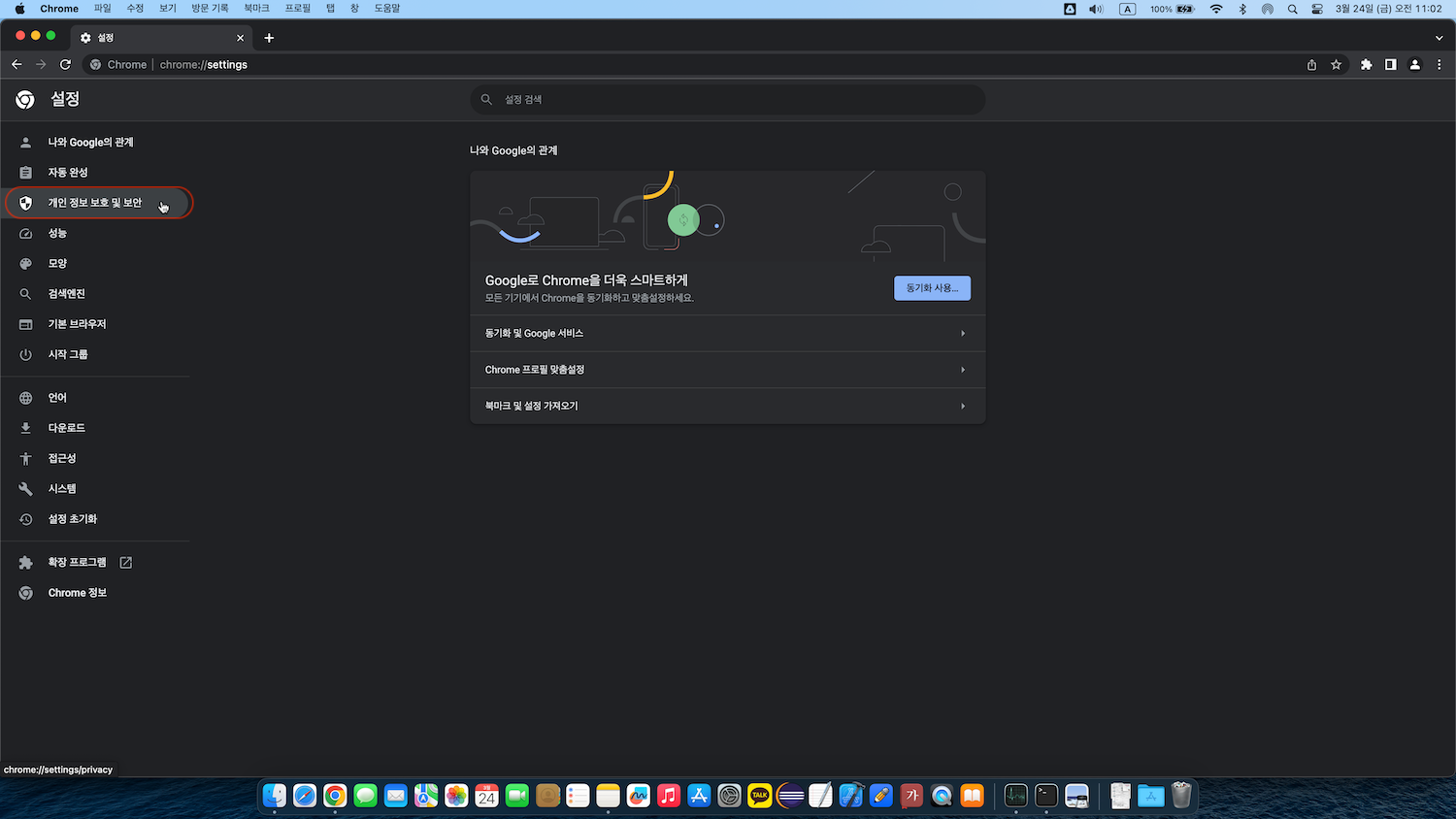Click the share icon in the address bar
This screenshot has height=819, width=1456.
pos(1311,65)
